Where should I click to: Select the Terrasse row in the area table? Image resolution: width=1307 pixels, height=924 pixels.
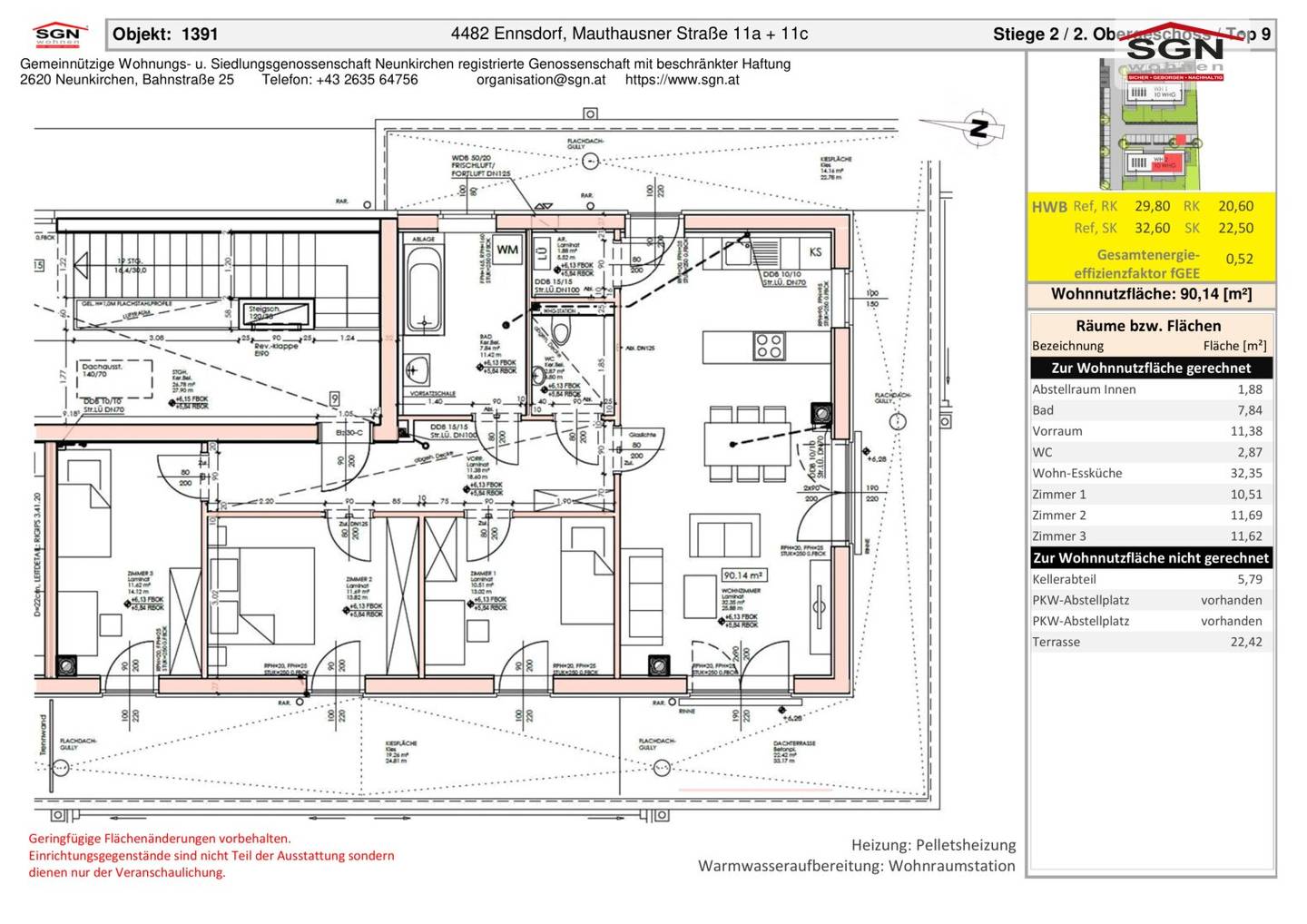tap(1150, 642)
